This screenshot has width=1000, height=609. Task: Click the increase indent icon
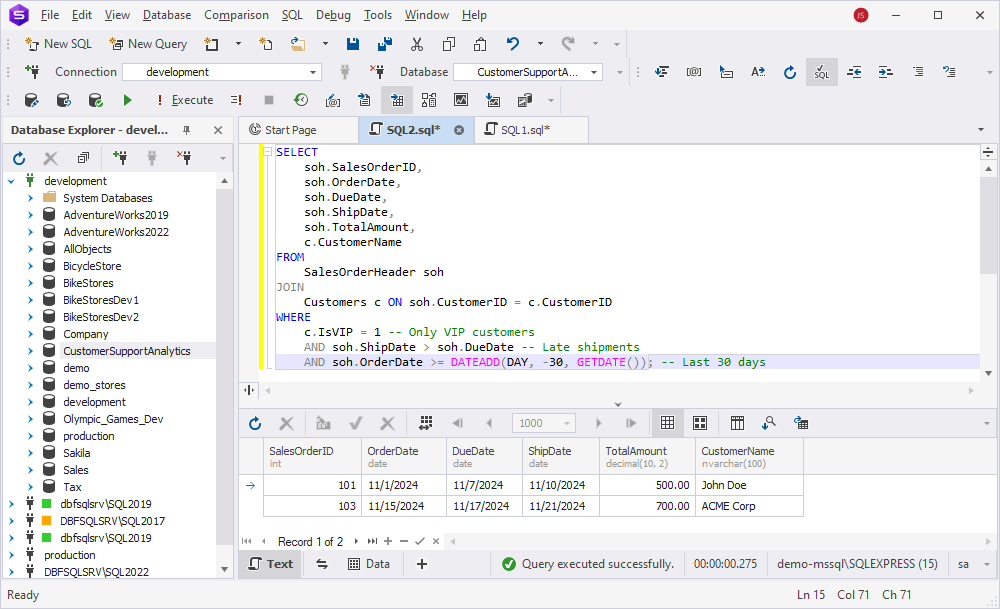tap(886, 72)
